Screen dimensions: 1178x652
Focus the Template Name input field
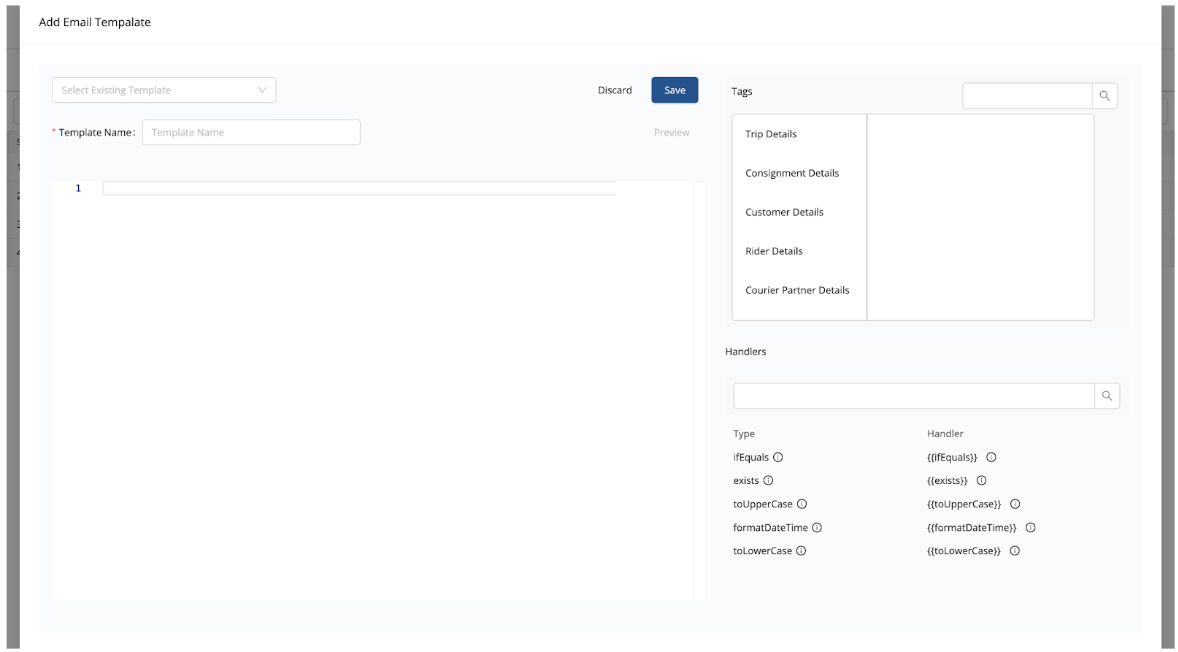pyautogui.click(x=251, y=132)
